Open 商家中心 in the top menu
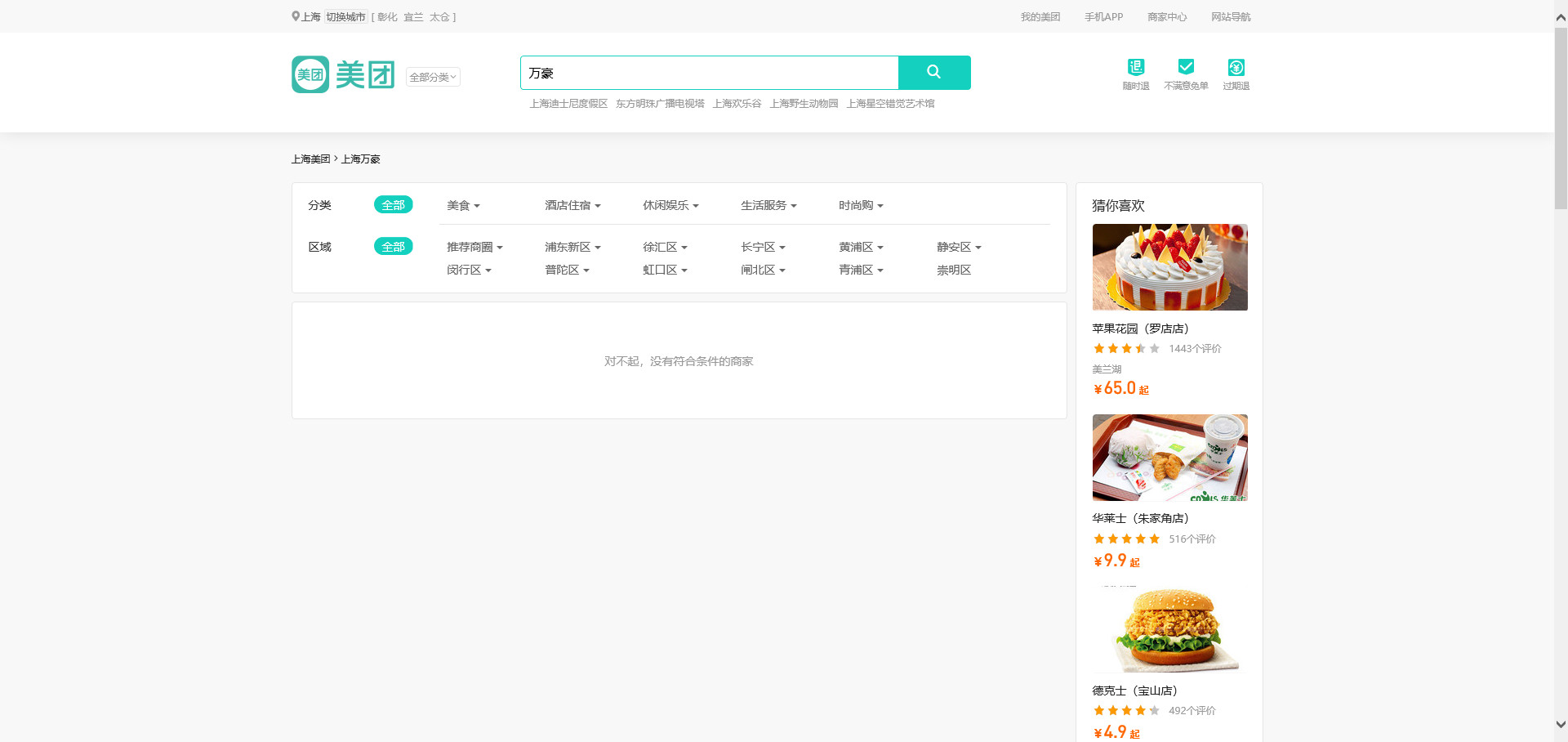 point(1166,17)
